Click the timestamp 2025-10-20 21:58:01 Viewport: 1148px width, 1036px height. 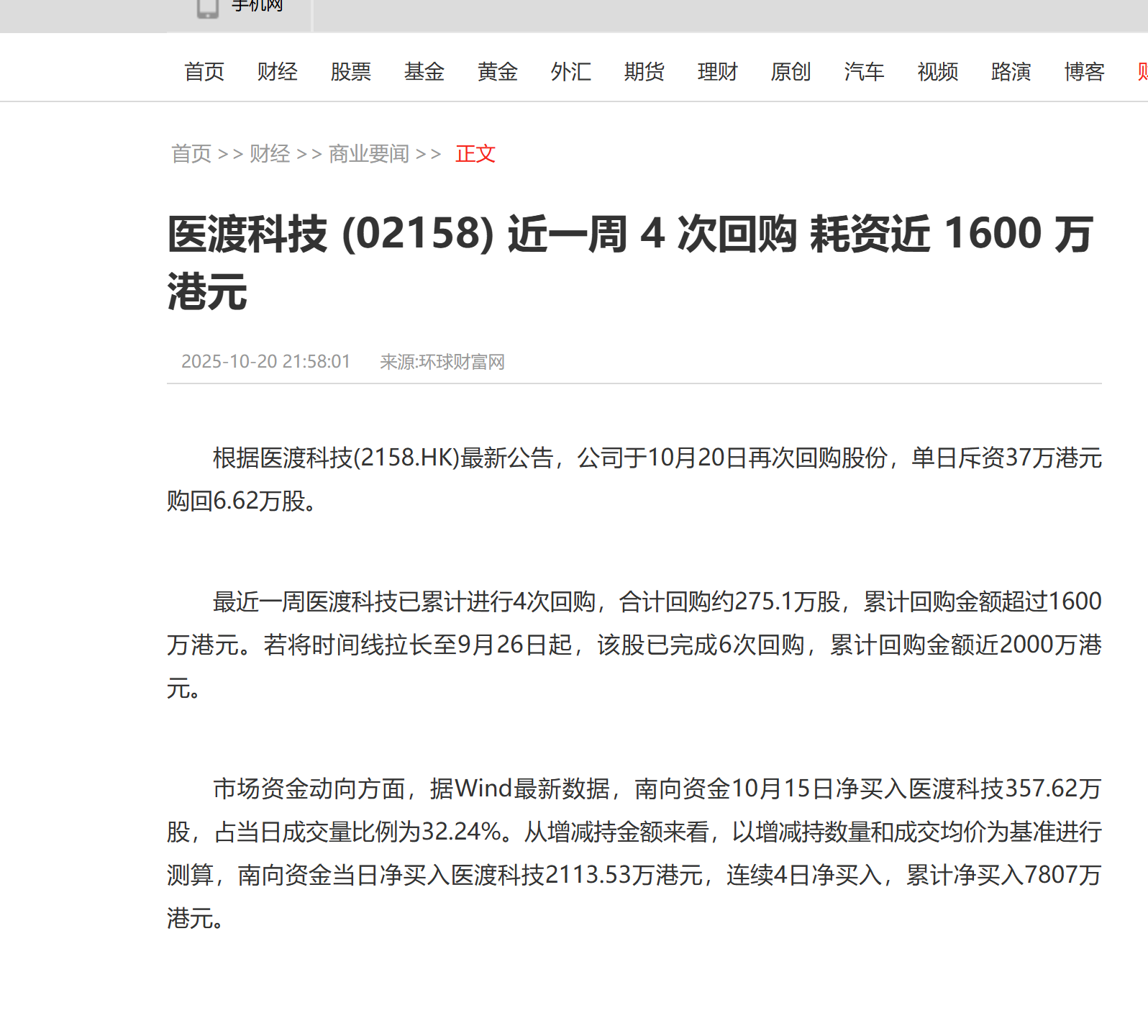coord(265,361)
